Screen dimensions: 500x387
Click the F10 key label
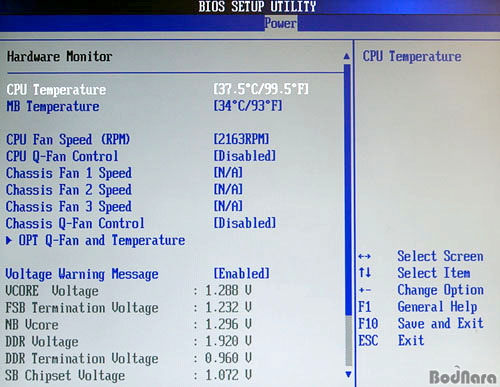click(x=368, y=323)
